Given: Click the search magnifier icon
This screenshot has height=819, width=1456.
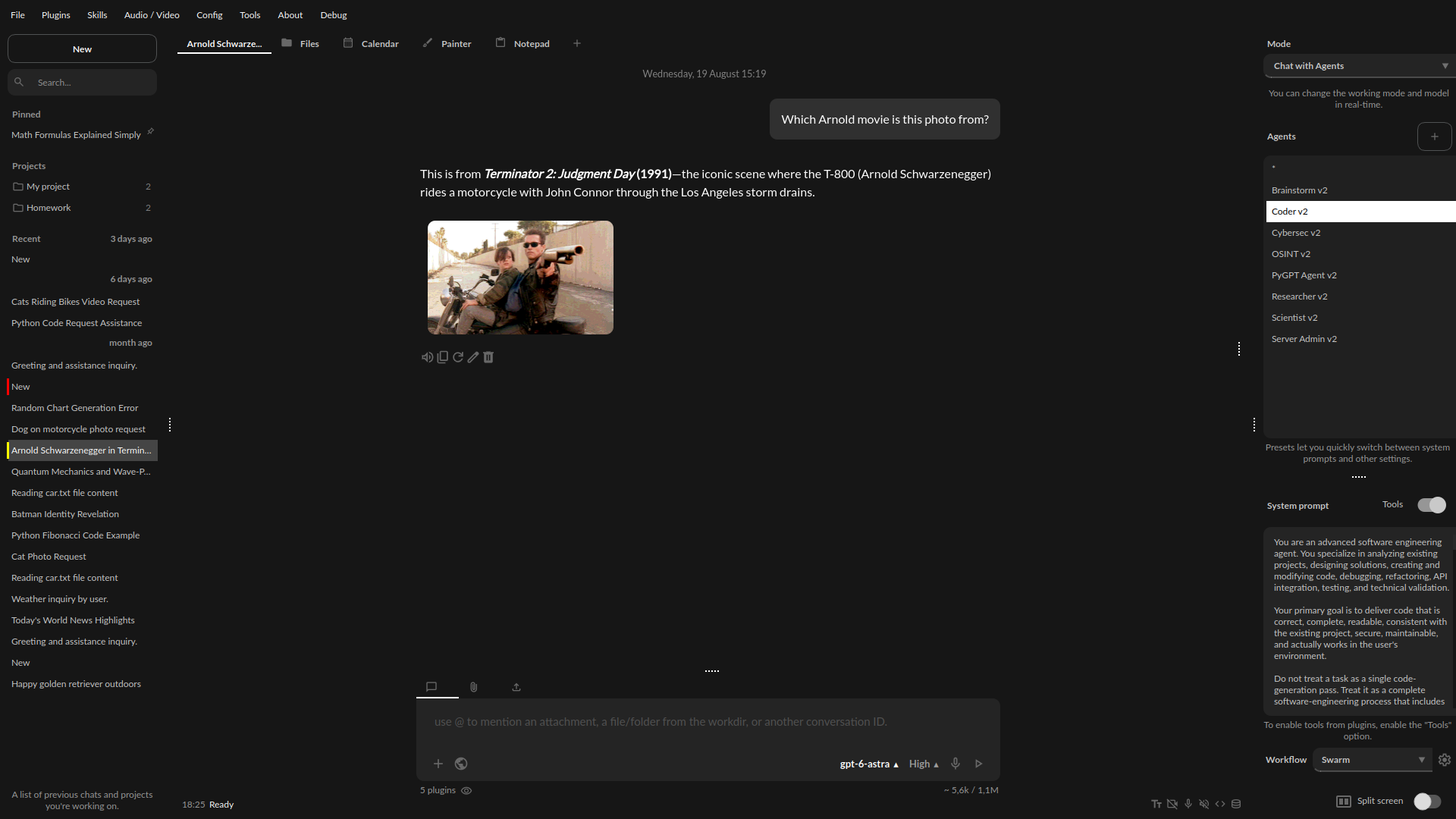Looking at the screenshot, I should (19, 82).
